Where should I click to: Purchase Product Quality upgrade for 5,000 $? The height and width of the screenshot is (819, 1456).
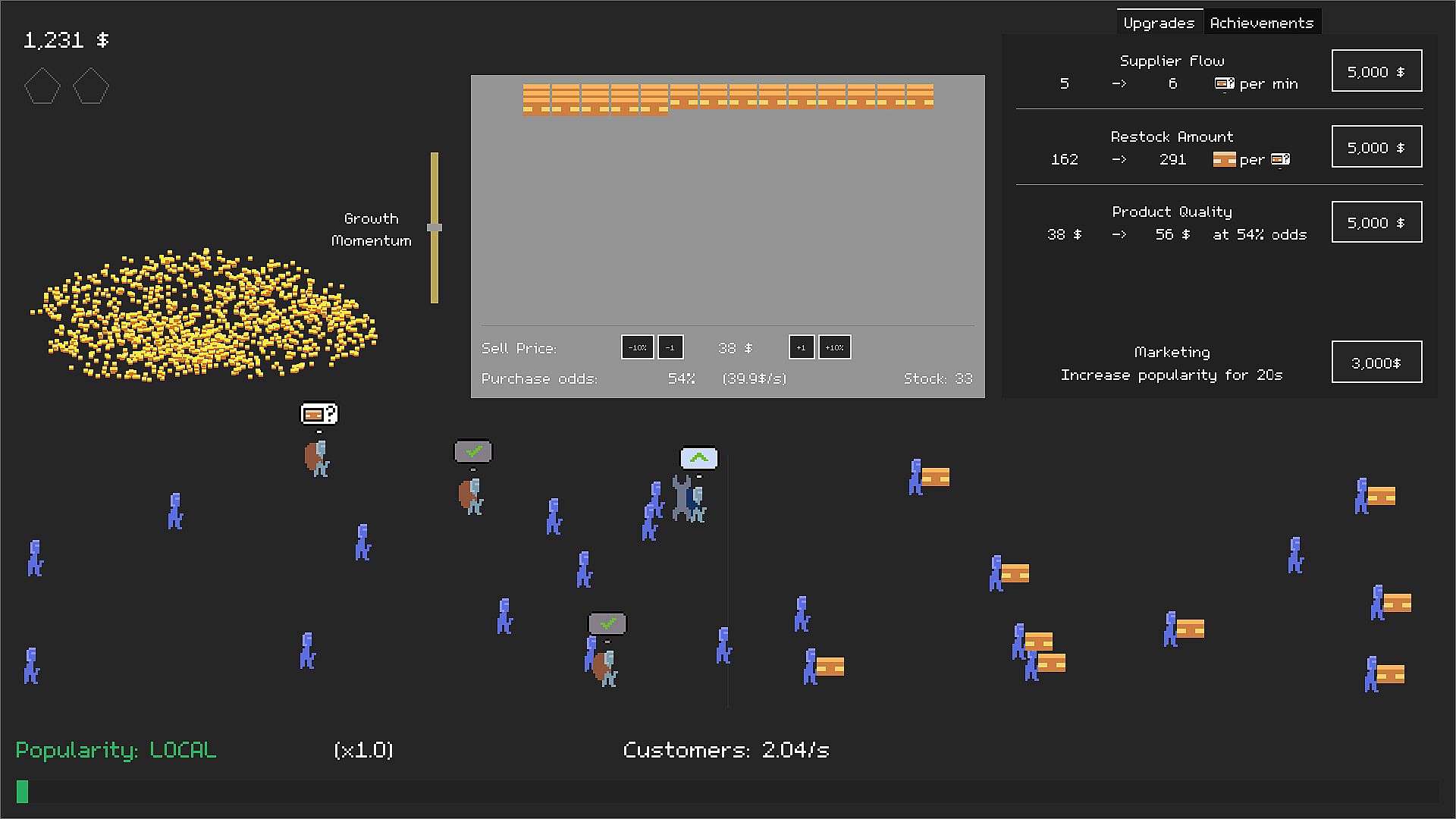[x=1376, y=222]
